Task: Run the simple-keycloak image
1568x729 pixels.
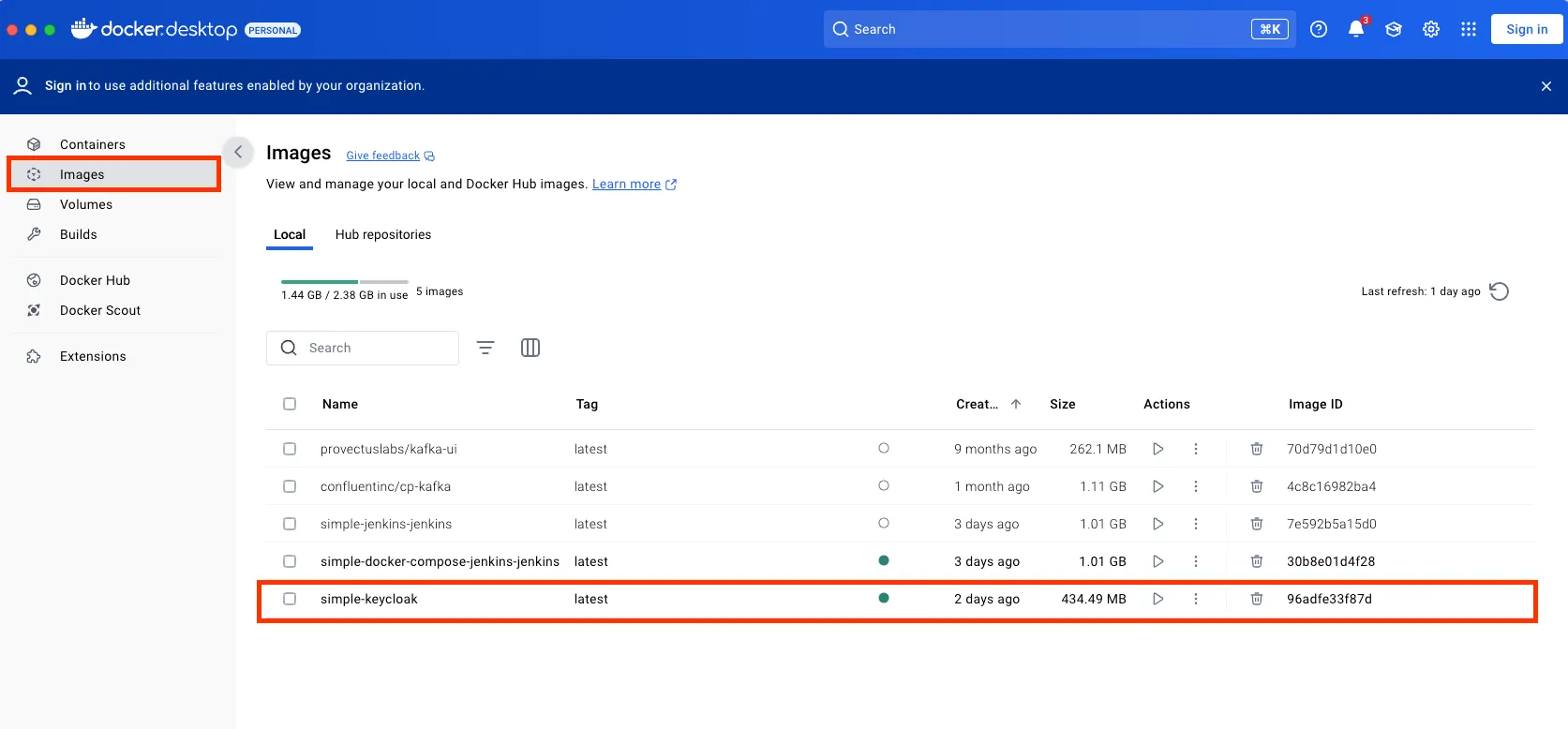Action: point(1158,599)
